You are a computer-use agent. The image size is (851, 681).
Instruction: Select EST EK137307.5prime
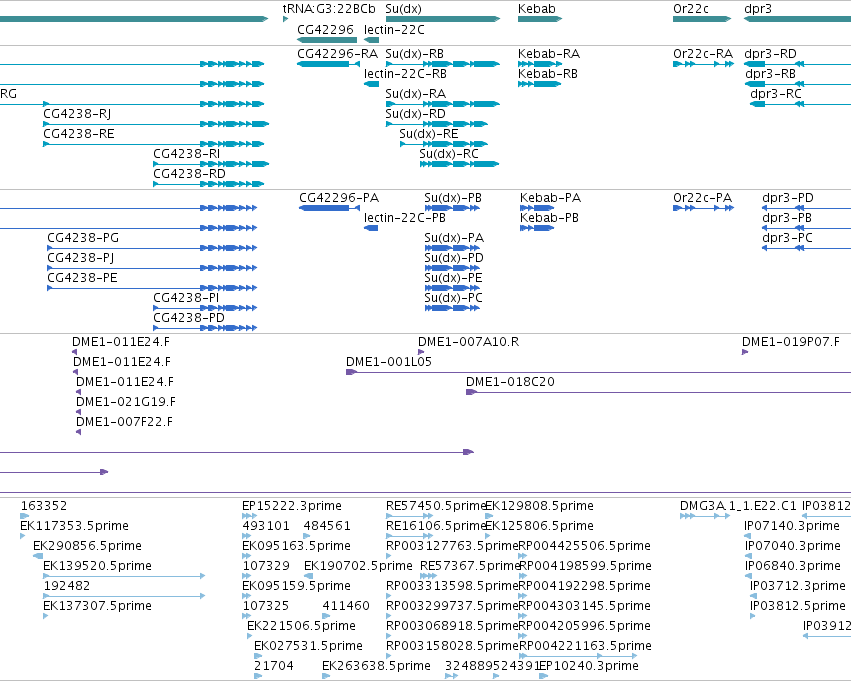pos(46,616)
